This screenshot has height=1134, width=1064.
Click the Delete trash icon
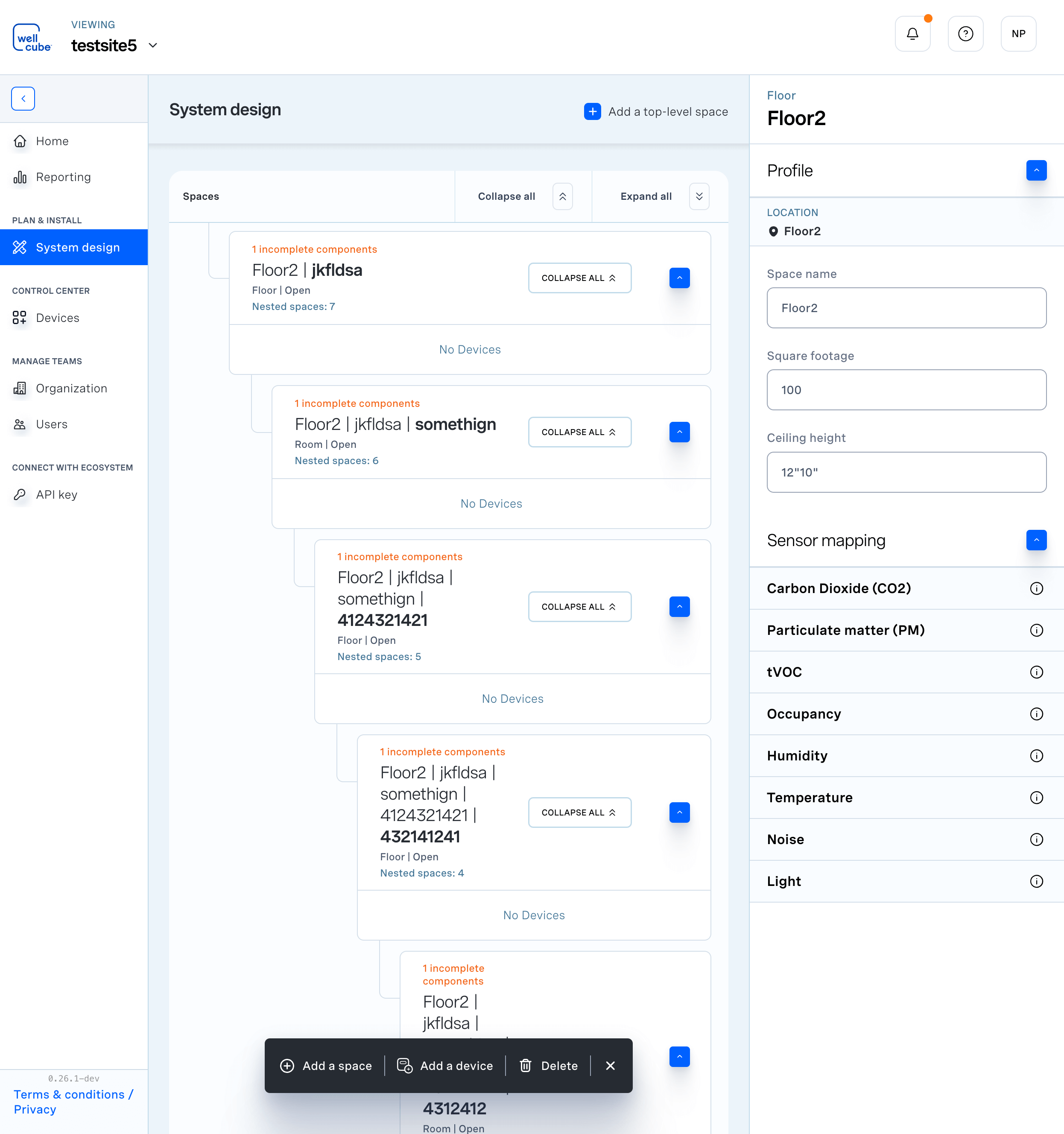pos(526,1066)
